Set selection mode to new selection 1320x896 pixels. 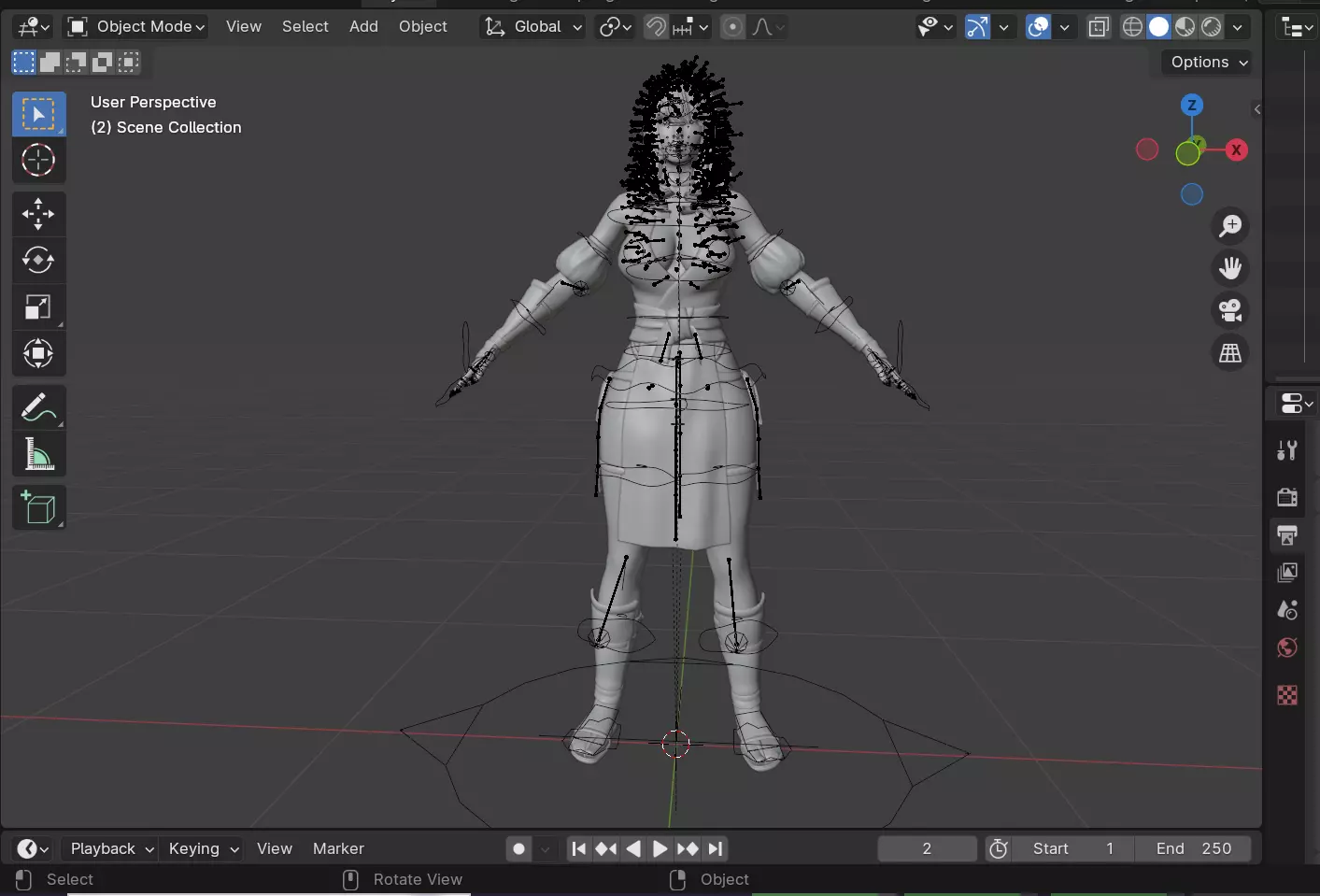pos(23,63)
